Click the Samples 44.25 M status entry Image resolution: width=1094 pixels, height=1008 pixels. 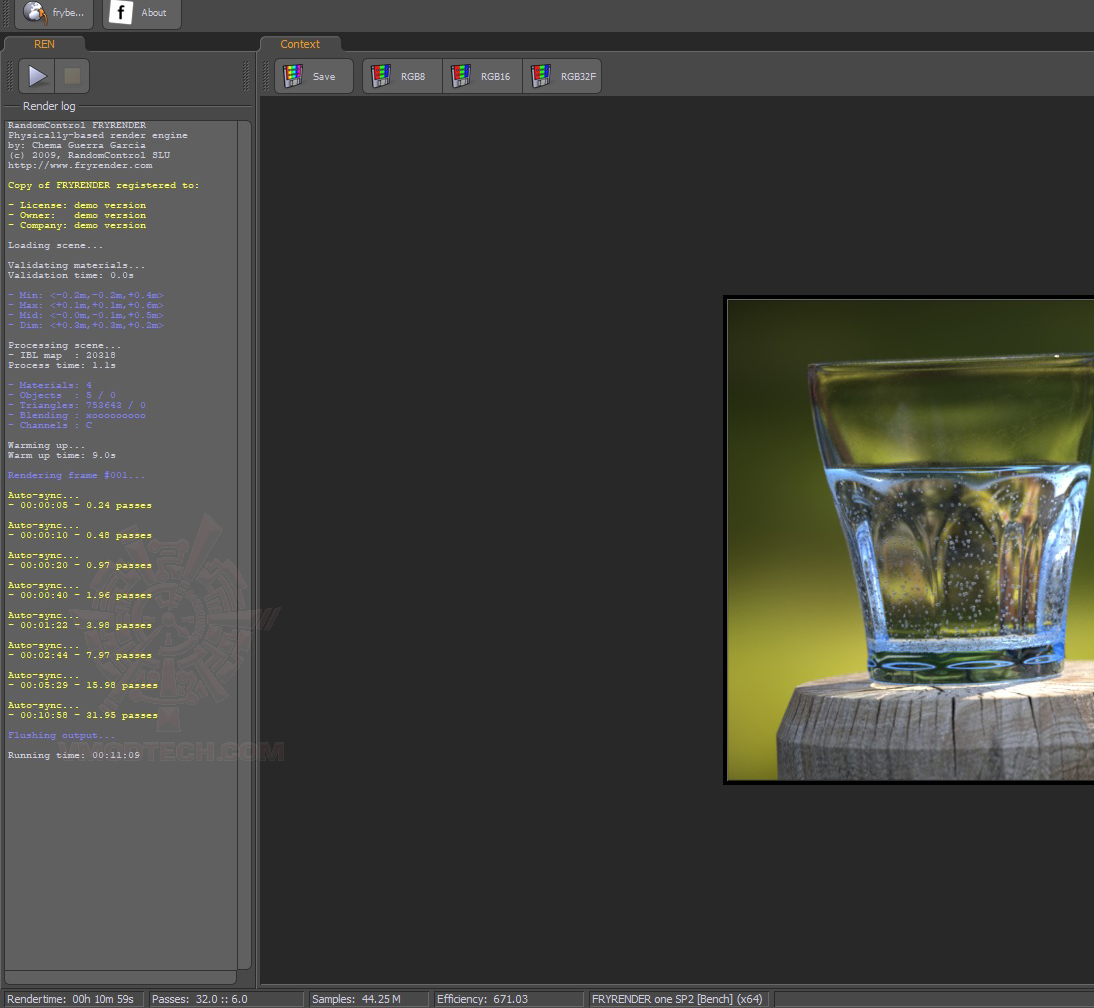click(367, 999)
